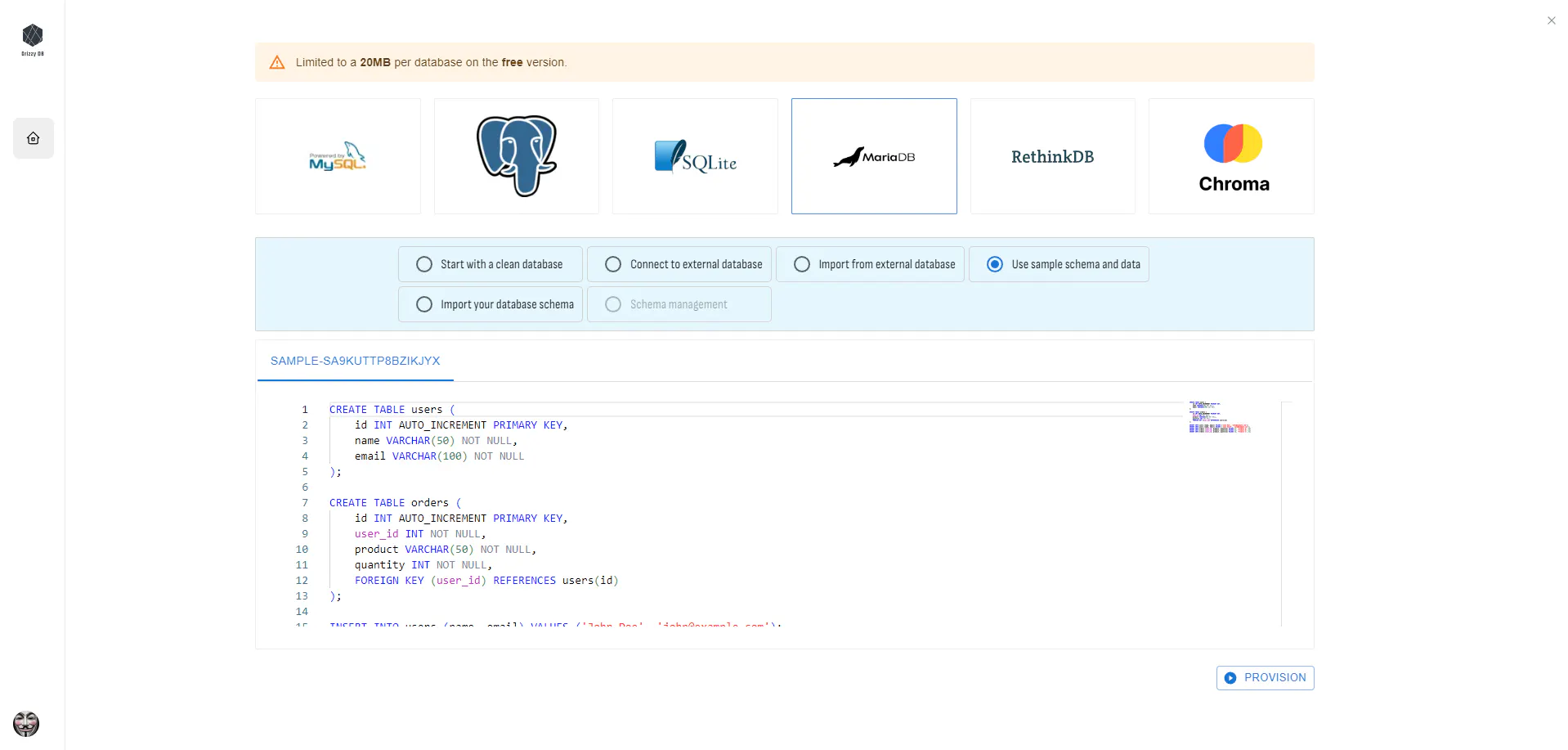Choose the SQLite database card
The image size is (1568, 750).
click(x=695, y=156)
